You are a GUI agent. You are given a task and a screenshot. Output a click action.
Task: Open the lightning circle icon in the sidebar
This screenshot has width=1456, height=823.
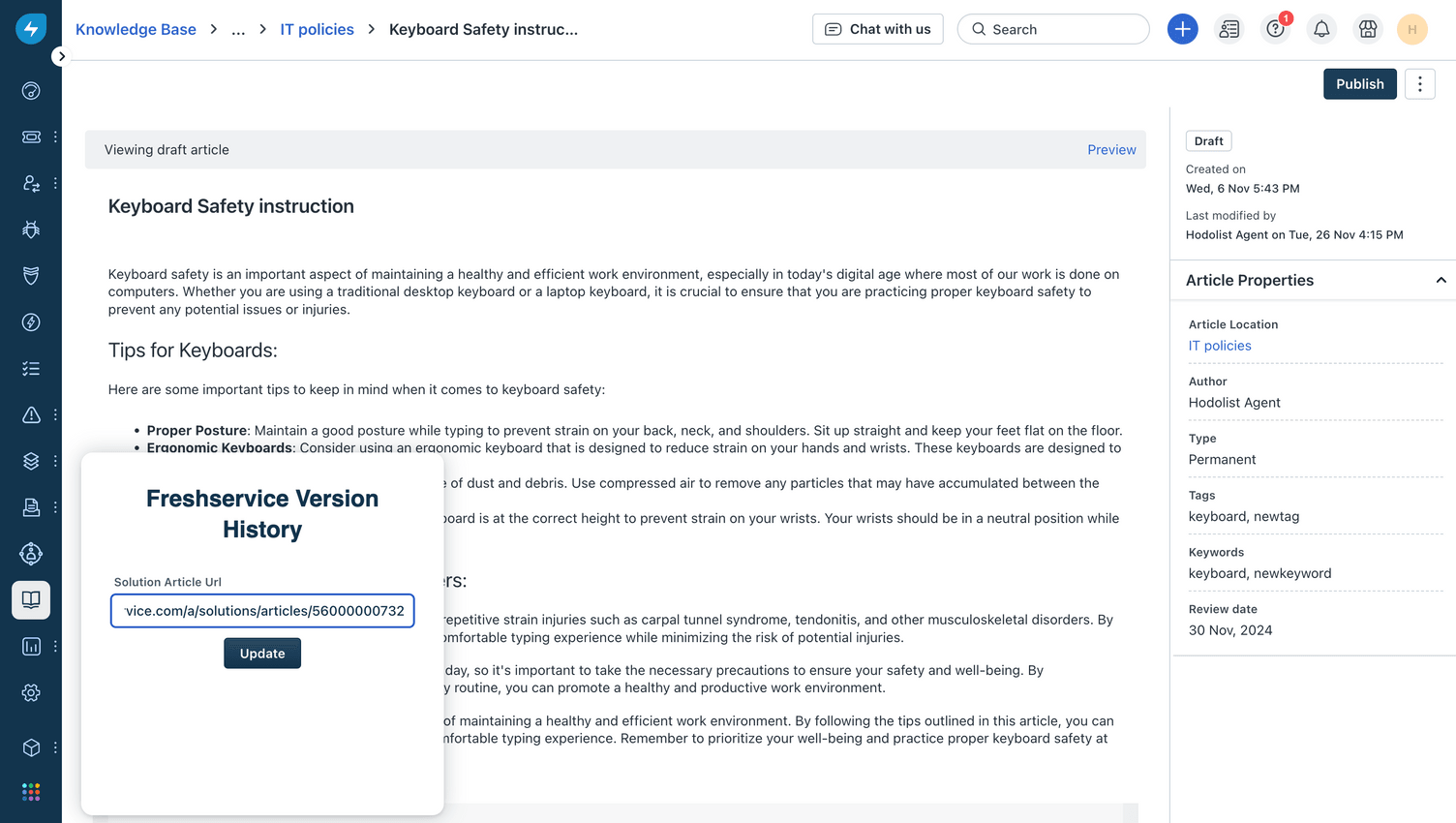31,322
